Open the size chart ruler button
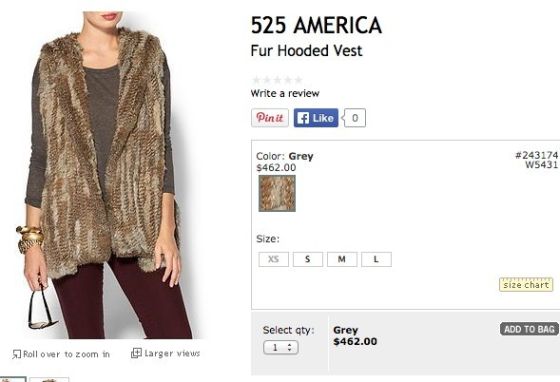The width and height of the screenshot is (560, 382). pos(526,285)
